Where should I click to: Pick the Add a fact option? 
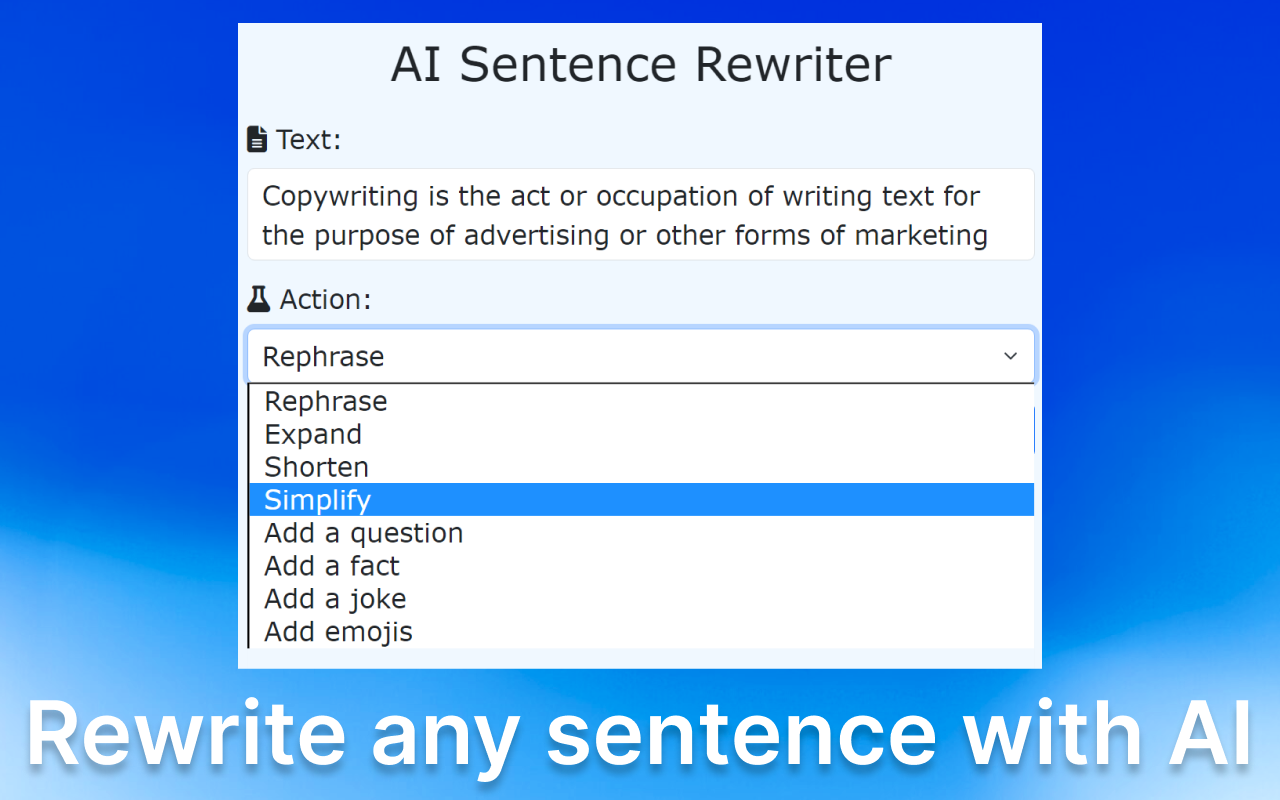coord(331,565)
